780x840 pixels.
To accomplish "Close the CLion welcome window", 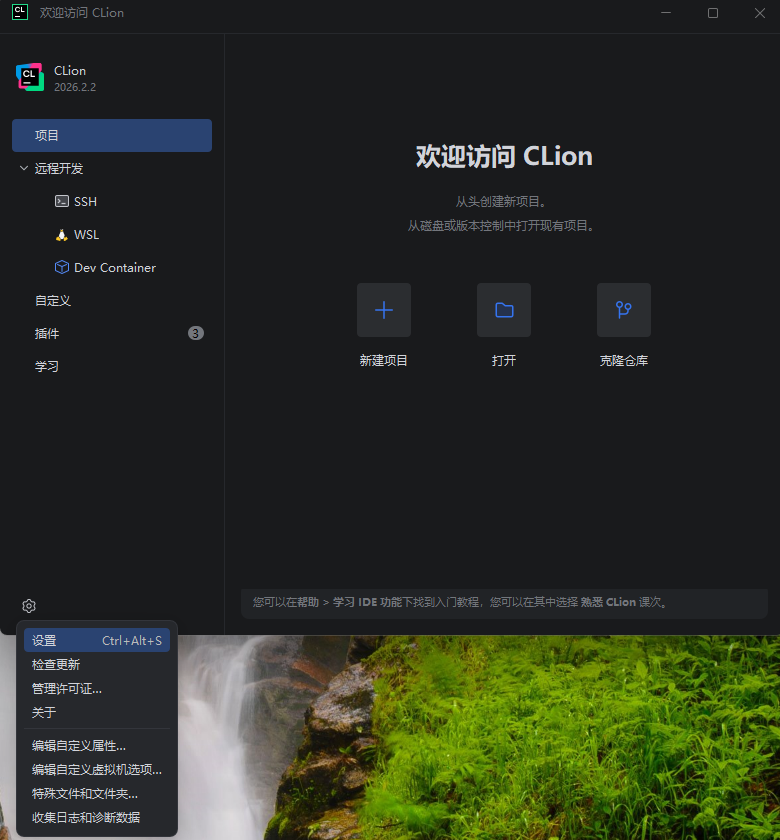I will (x=760, y=12).
